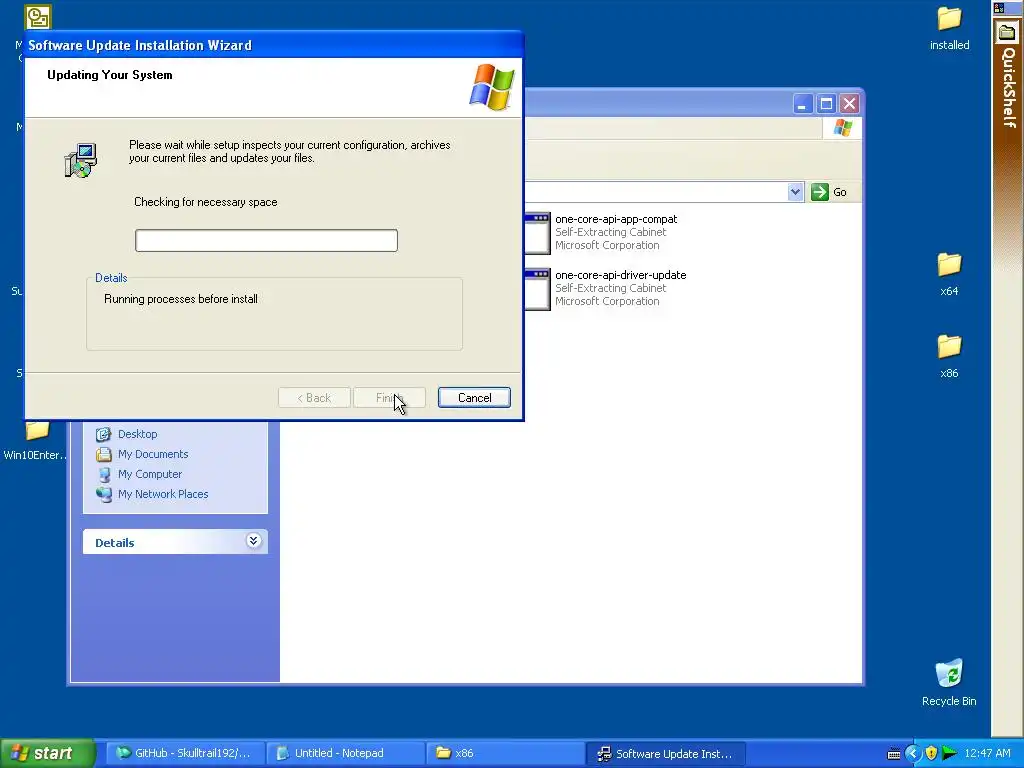Click the Windows flag throbber in Explorer
This screenshot has height=768, width=1024.
(x=842, y=128)
